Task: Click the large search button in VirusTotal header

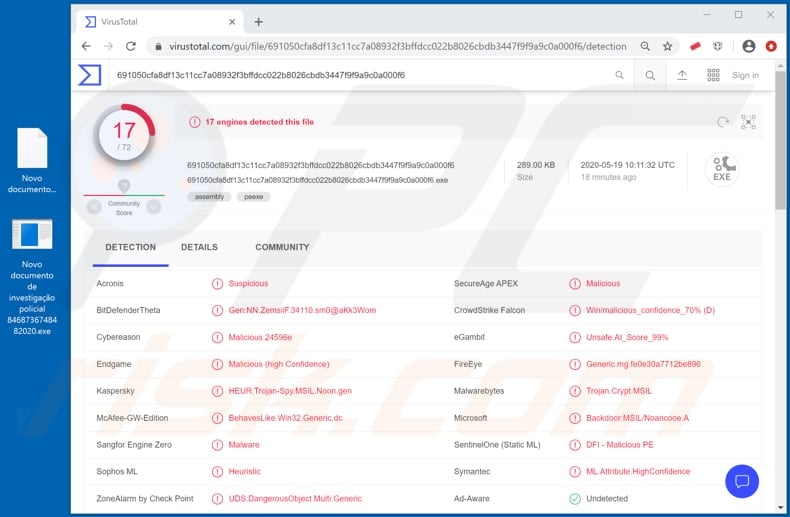Action: [650, 75]
